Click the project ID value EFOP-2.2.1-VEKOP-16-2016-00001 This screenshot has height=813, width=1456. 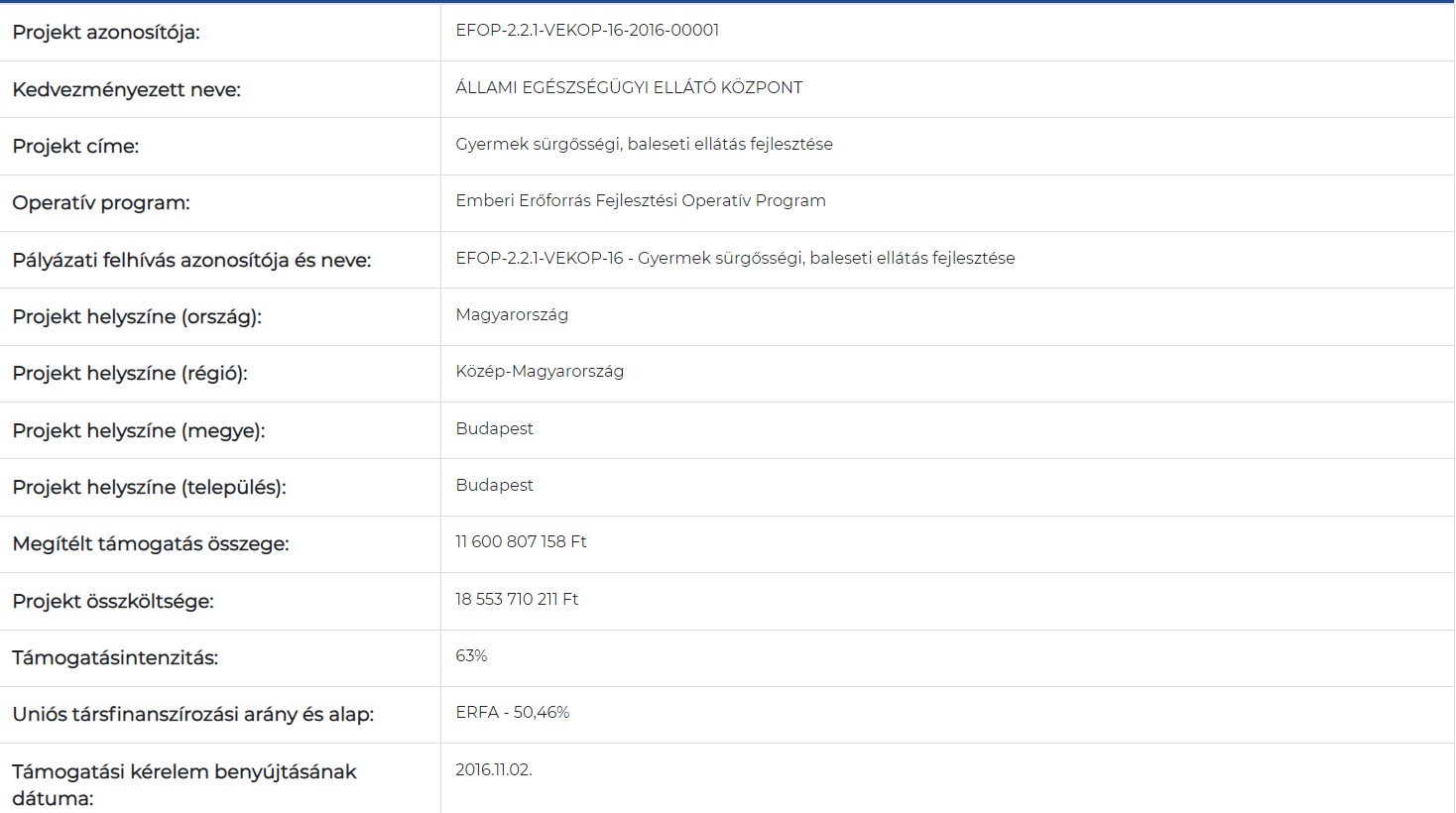click(x=587, y=31)
